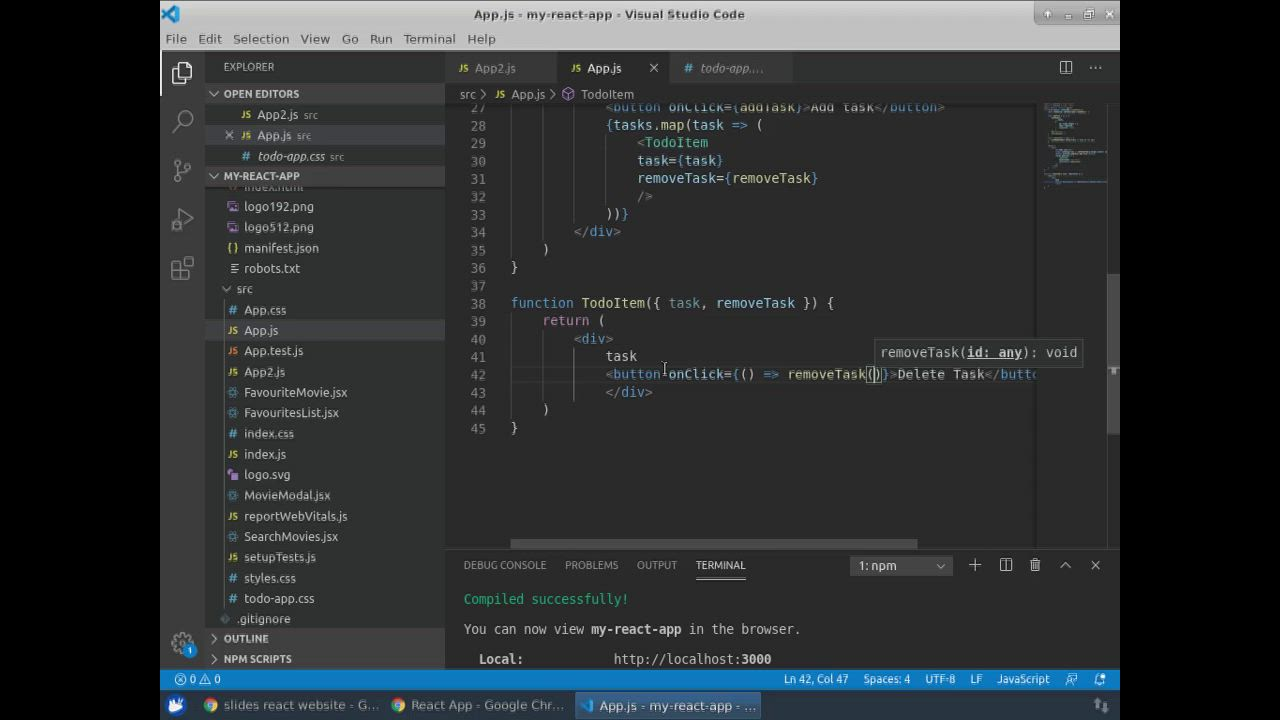Open FavouriteMovie.jsx in the explorer
Image resolution: width=1280 pixels, height=720 pixels.
295,392
